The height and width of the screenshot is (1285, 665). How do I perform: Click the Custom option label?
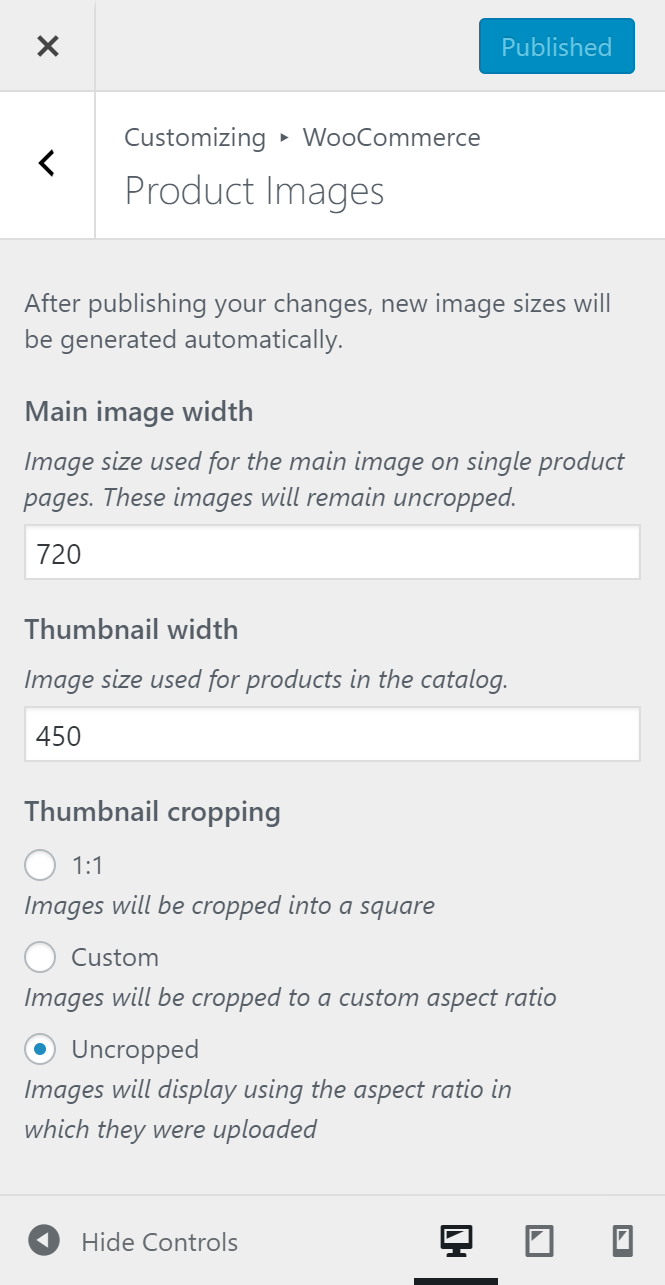pos(115,957)
